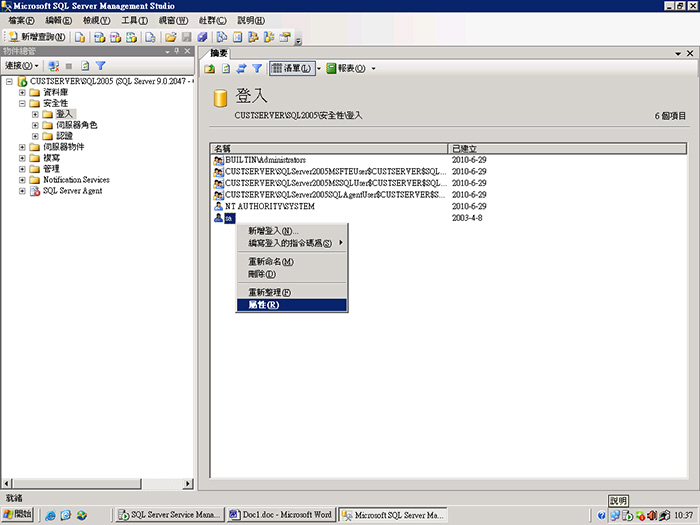This screenshot has width=700, height=525.
Task: Click the Template Explorer icon in main toolbar
Action: [x=269, y=37]
